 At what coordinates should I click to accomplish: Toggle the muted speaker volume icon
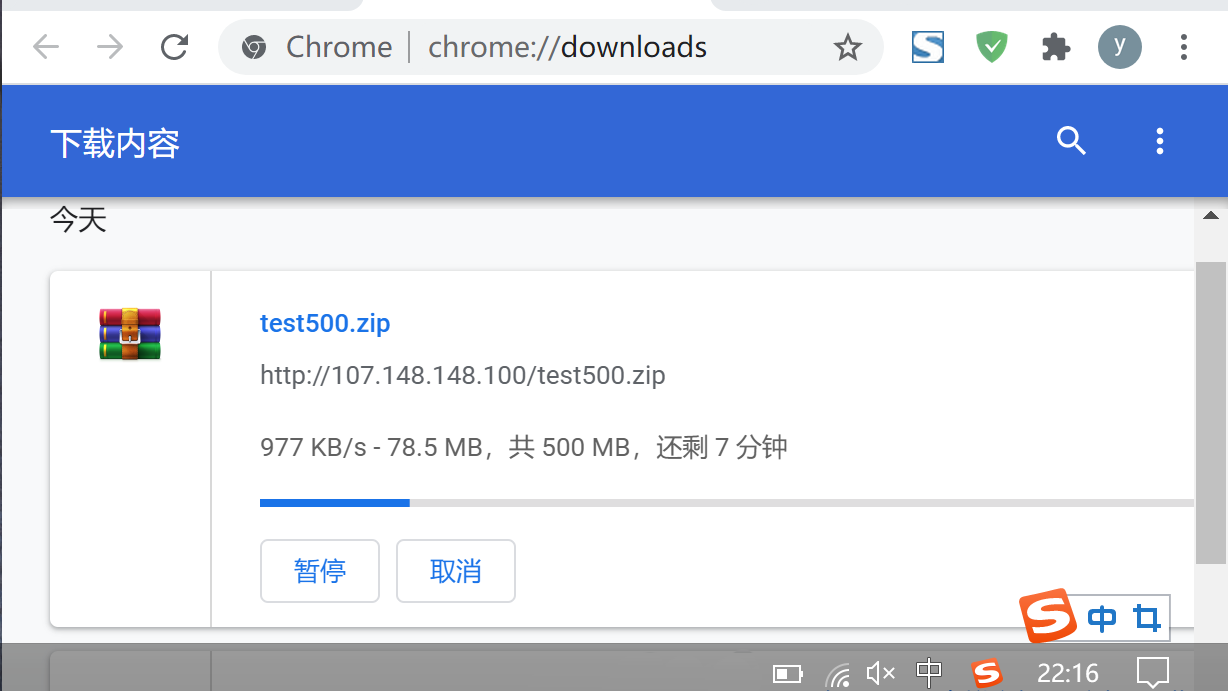pyautogui.click(x=880, y=674)
